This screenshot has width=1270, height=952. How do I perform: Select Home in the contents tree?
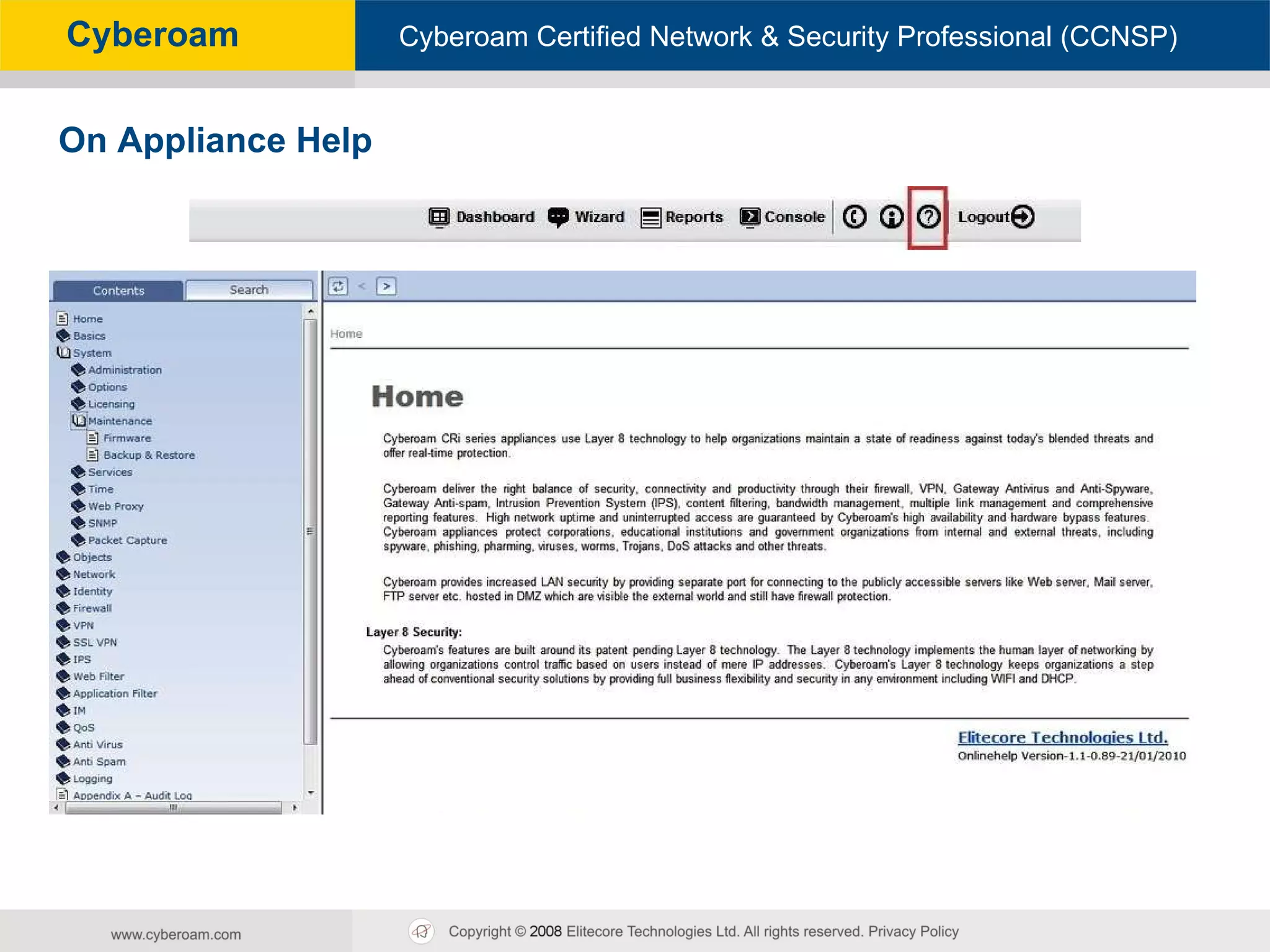[87, 319]
